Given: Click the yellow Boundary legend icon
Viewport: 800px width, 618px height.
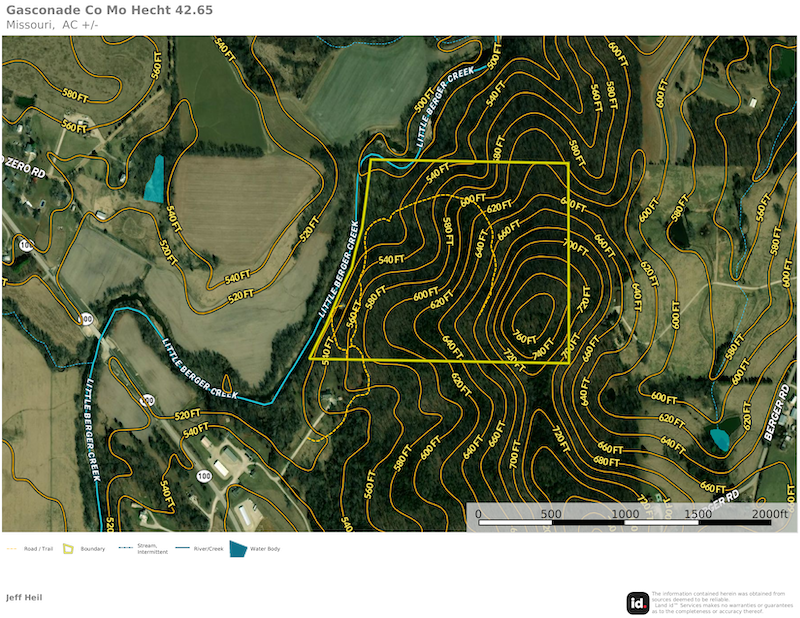Looking at the screenshot, I should tap(68, 549).
